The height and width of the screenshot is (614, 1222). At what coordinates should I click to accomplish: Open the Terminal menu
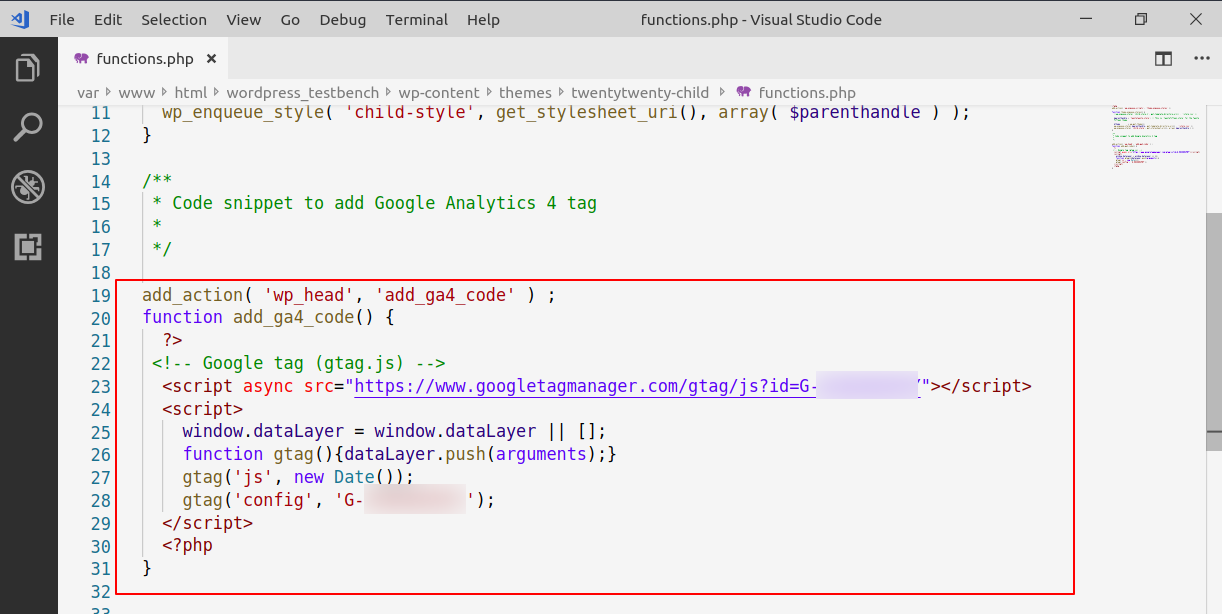(416, 19)
